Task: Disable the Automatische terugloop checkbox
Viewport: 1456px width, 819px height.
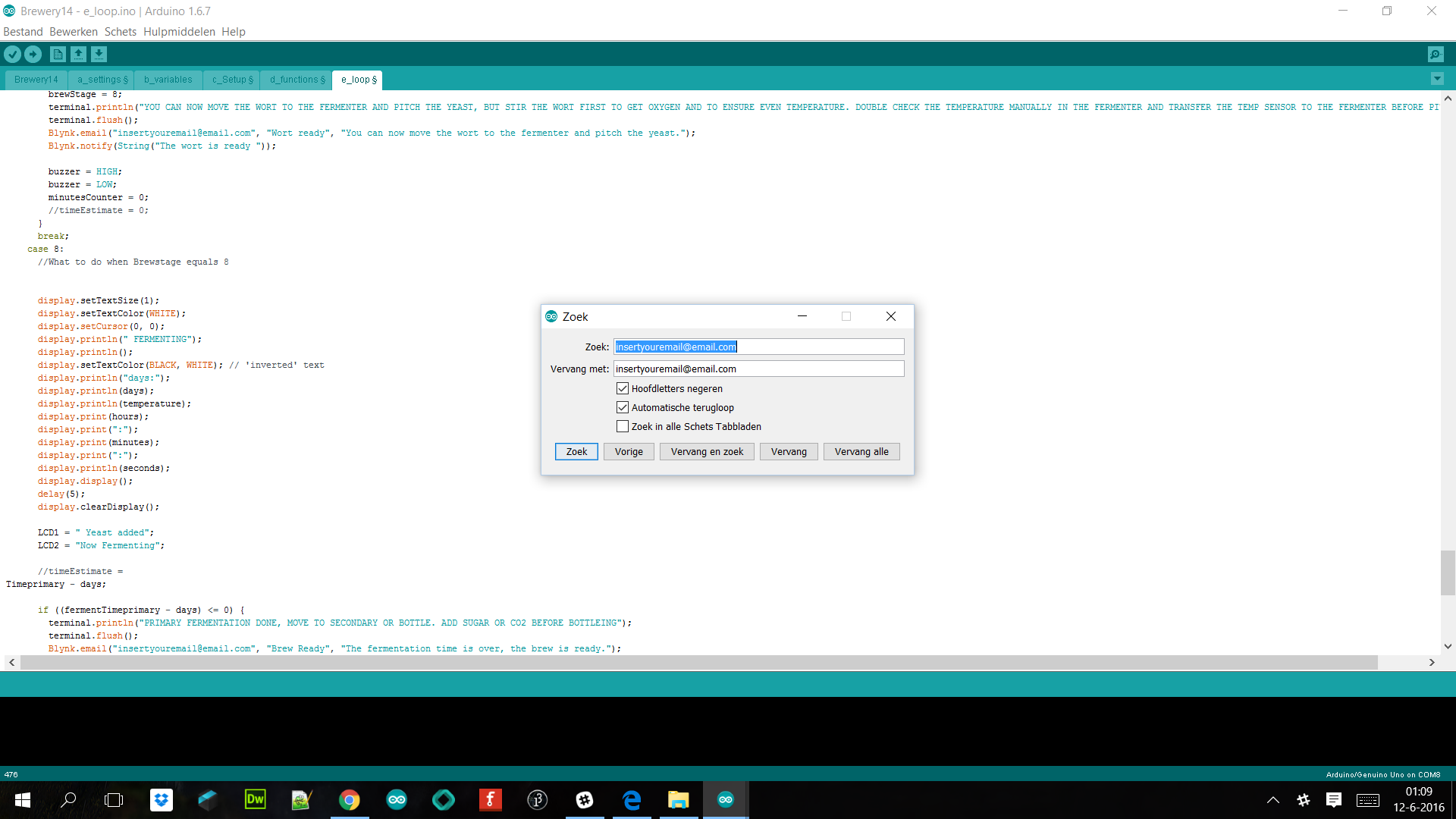Action: click(x=623, y=407)
